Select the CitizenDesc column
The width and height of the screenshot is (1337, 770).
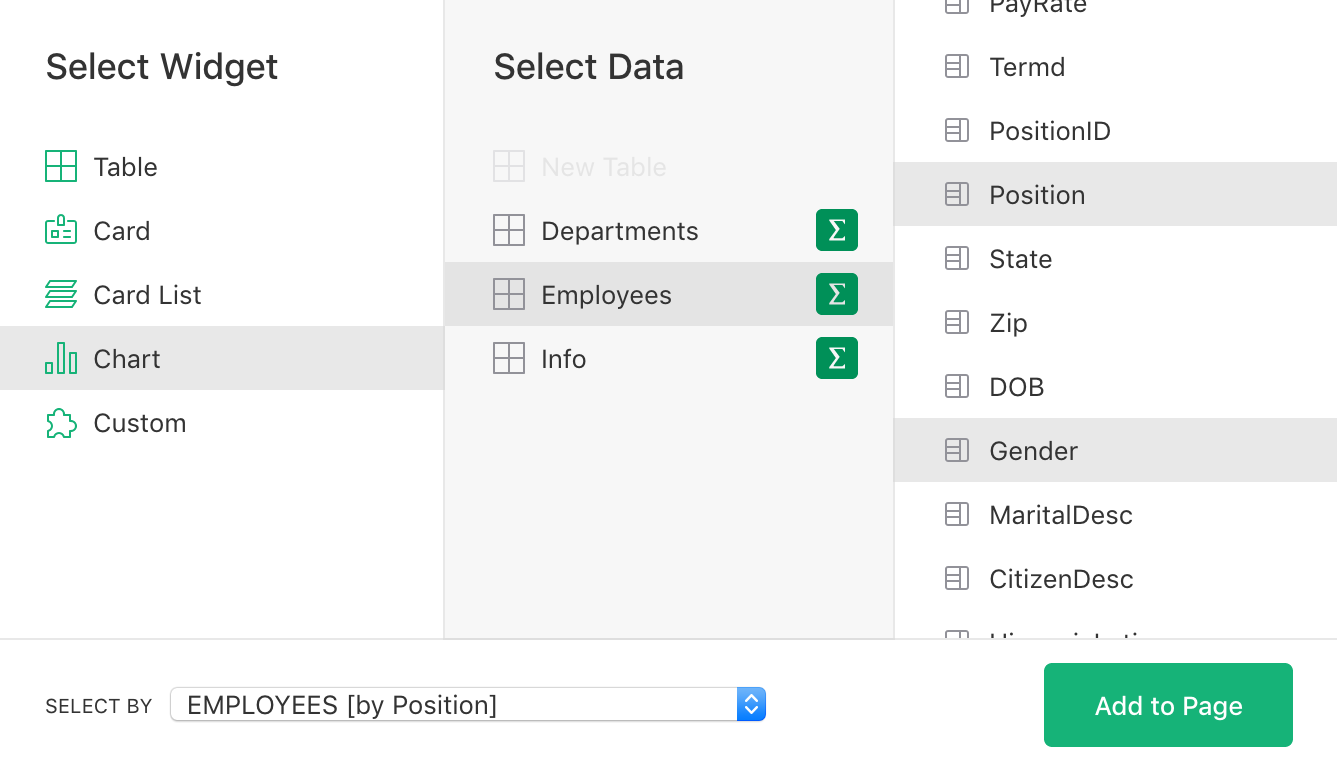coord(1060,578)
